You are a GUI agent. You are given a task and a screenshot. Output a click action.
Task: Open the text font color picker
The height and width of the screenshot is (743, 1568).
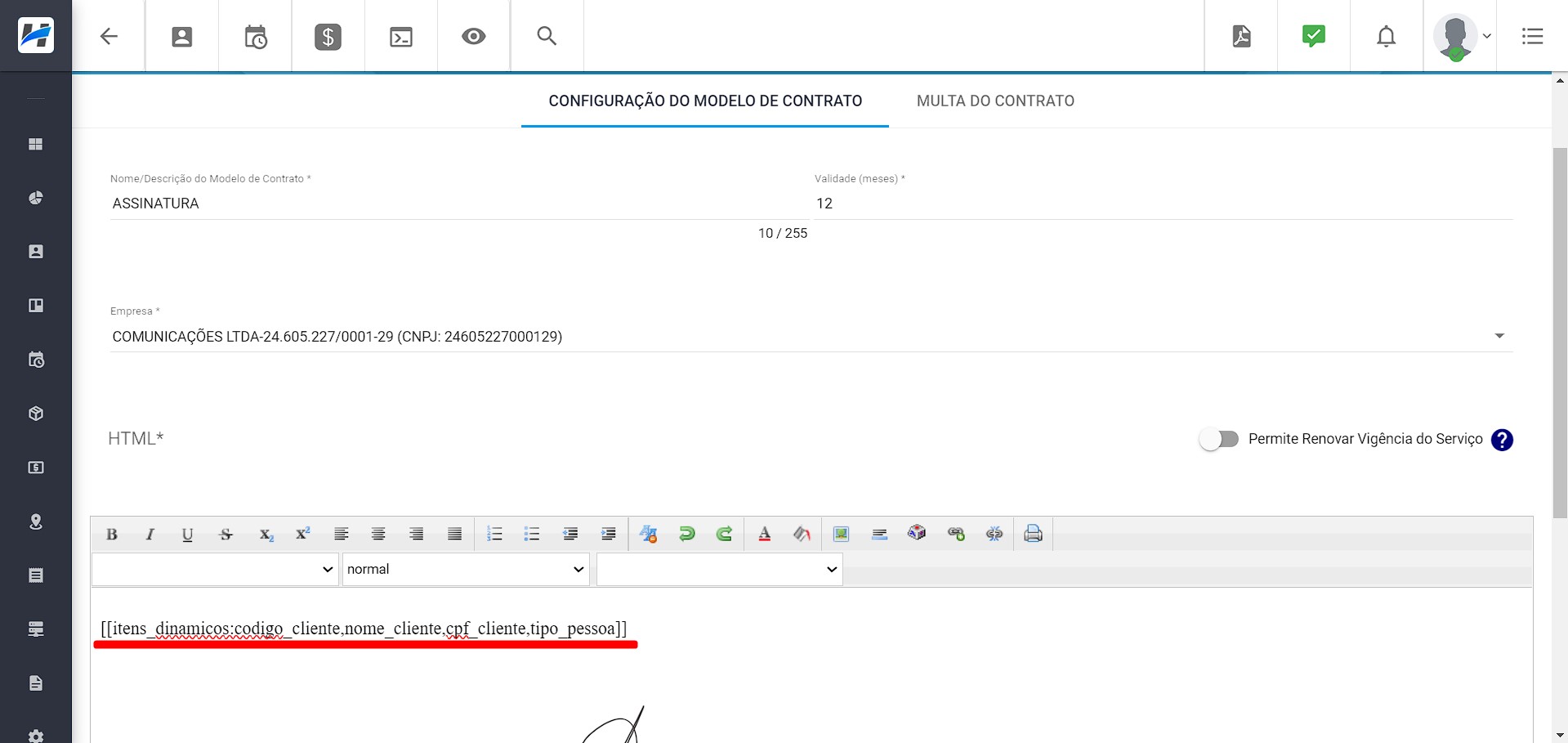(765, 534)
